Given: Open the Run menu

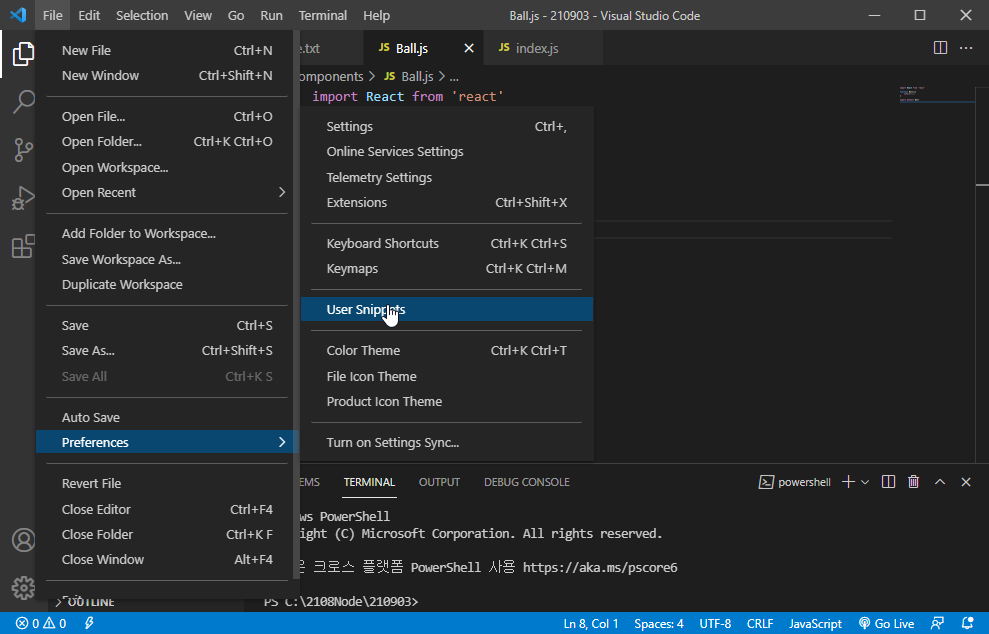Looking at the screenshot, I should point(271,15).
